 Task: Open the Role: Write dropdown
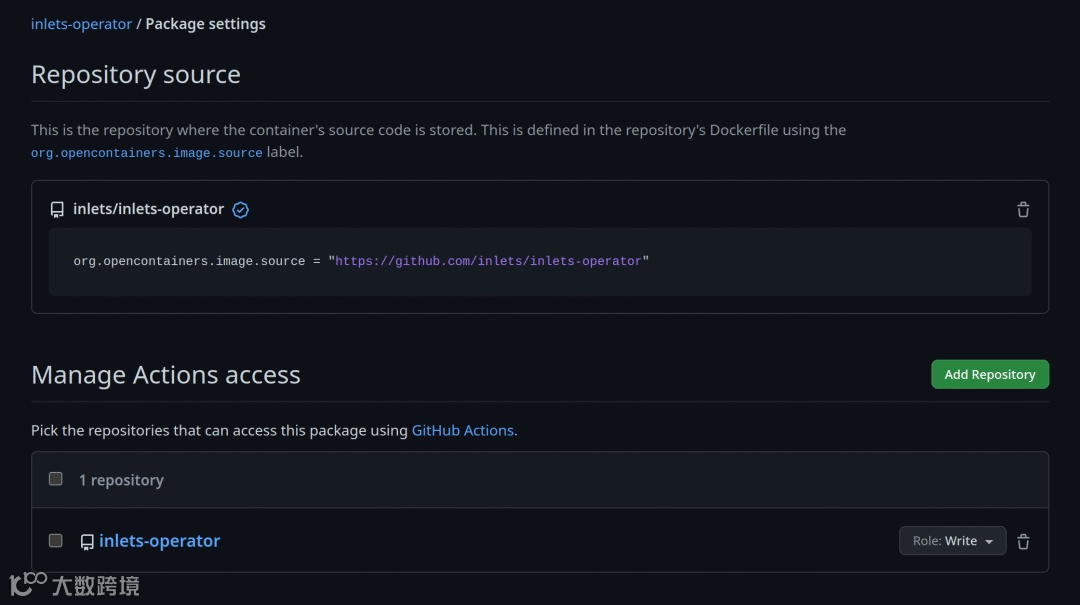(952, 541)
